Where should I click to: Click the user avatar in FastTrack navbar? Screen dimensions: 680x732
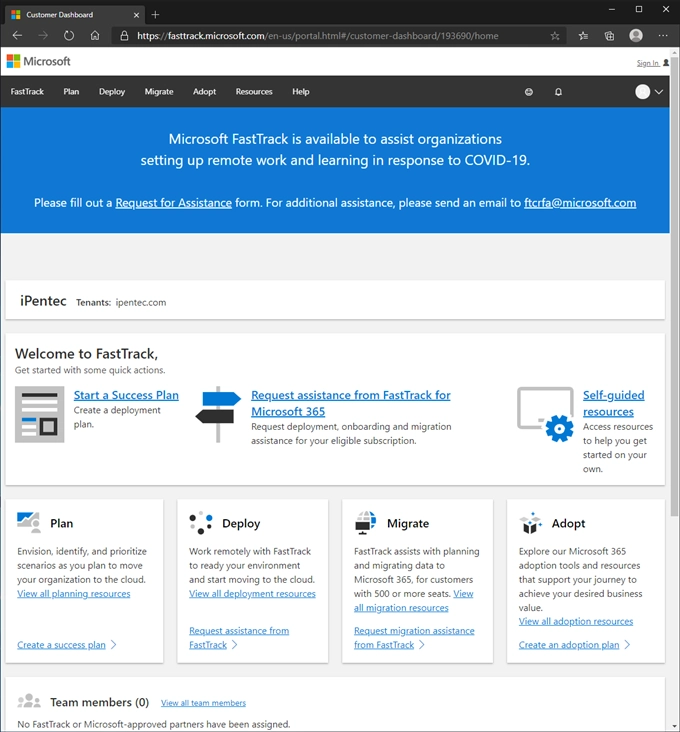[643, 92]
